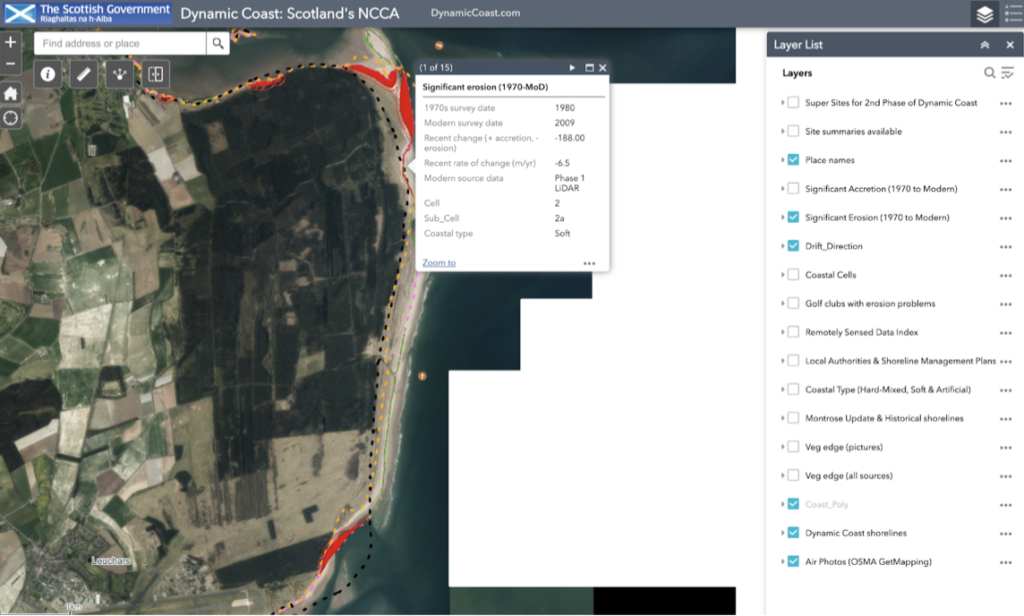Expand the Place names layer tree
Screen dimensions: 1024x616
pos(781,160)
